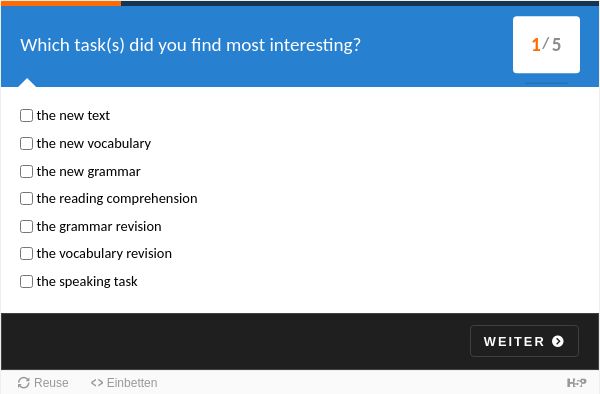Select 'the new grammar' checkbox

click(26, 171)
